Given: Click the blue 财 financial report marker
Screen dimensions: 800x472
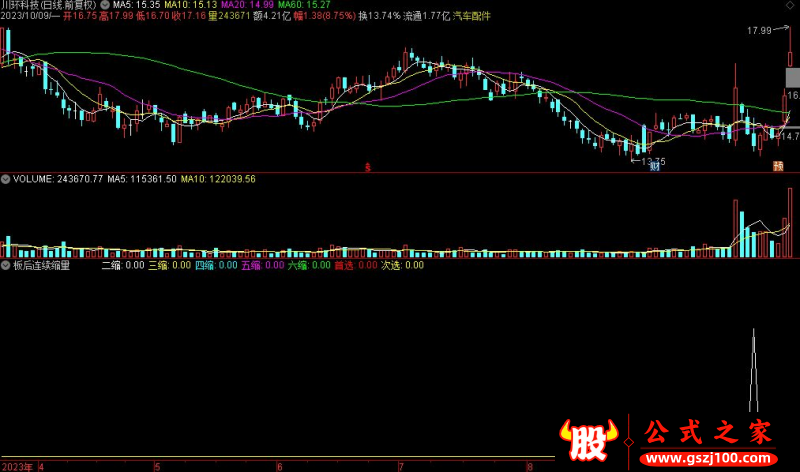Looking at the screenshot, I should click(654, 167).
